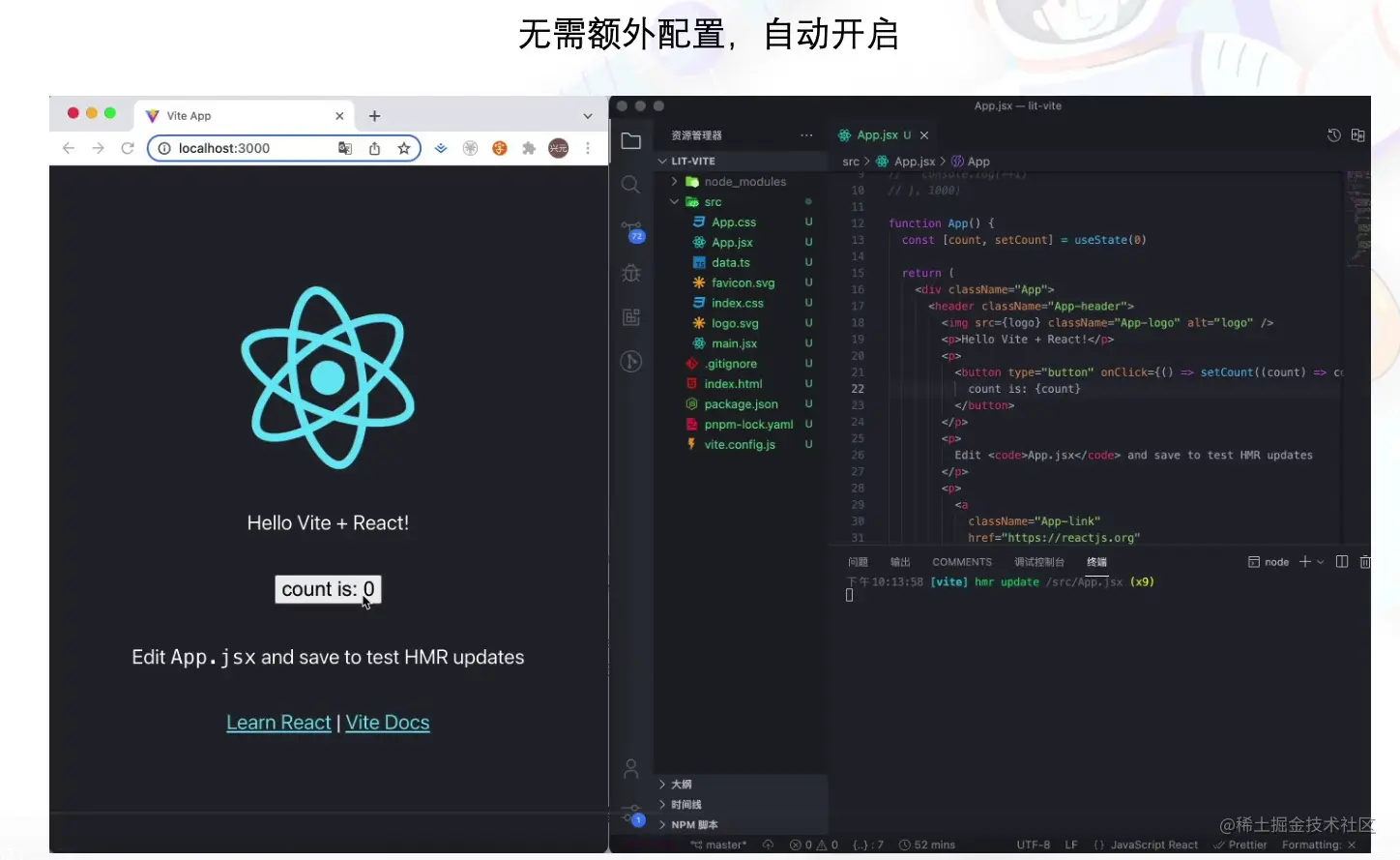Expand the 时间线 (Timeline) section

click(742, 805)
